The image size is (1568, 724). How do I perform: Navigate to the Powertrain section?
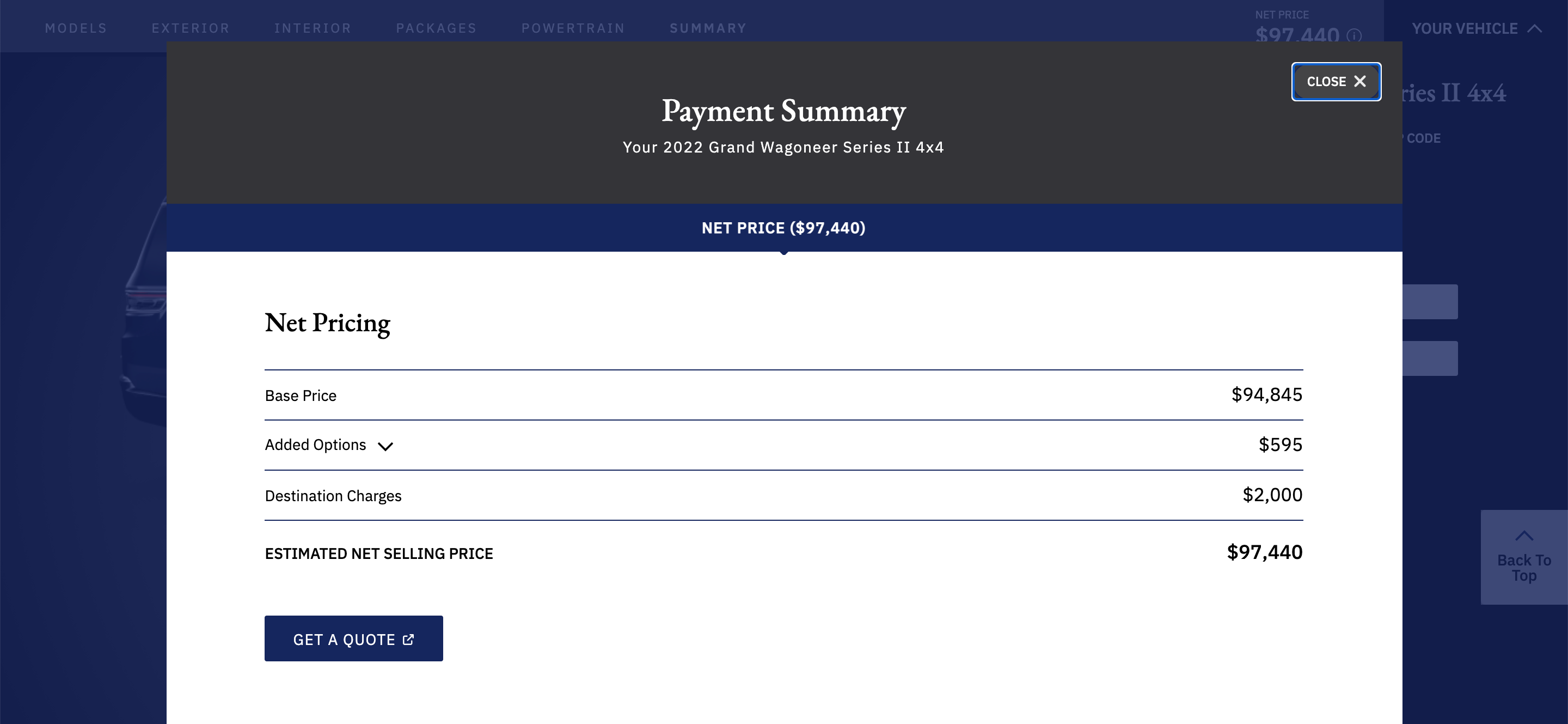[x=573, y=28]
